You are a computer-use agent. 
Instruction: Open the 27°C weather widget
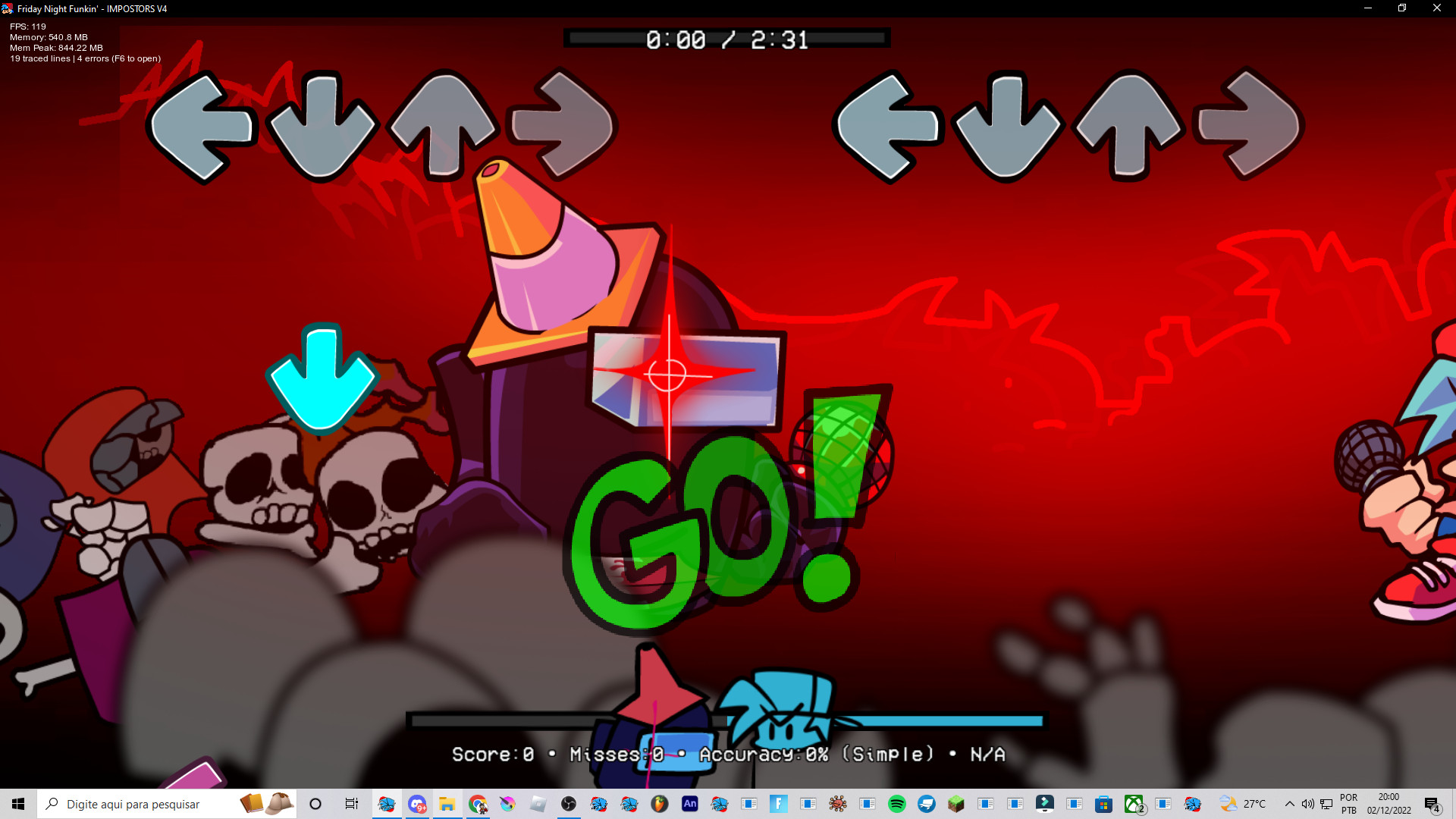pyautogui.click(x=1242, y=804)
